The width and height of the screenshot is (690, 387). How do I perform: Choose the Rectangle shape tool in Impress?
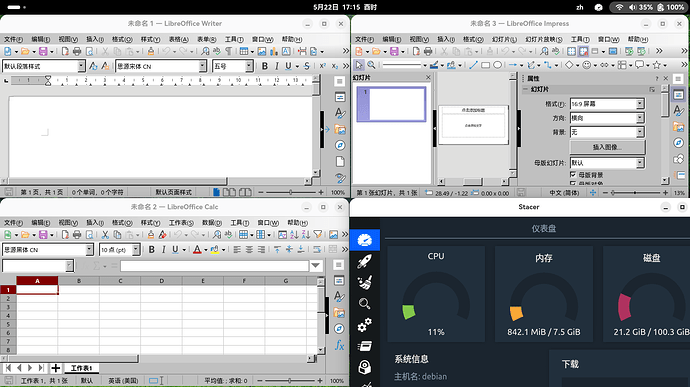pyautogui.click(x=485, y=65)
